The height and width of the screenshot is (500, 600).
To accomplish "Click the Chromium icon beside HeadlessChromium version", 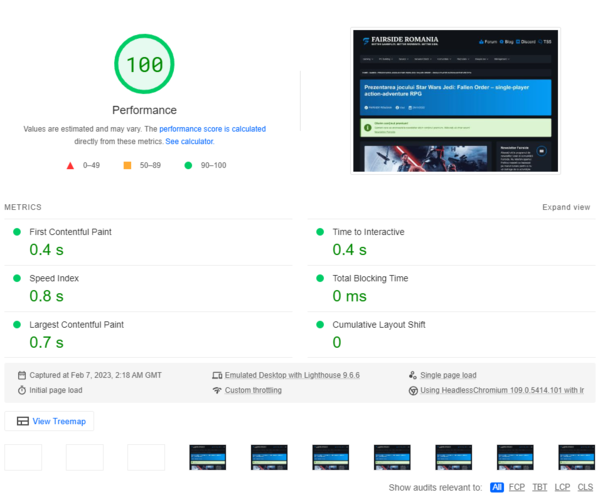I will (x=413, y=391).
